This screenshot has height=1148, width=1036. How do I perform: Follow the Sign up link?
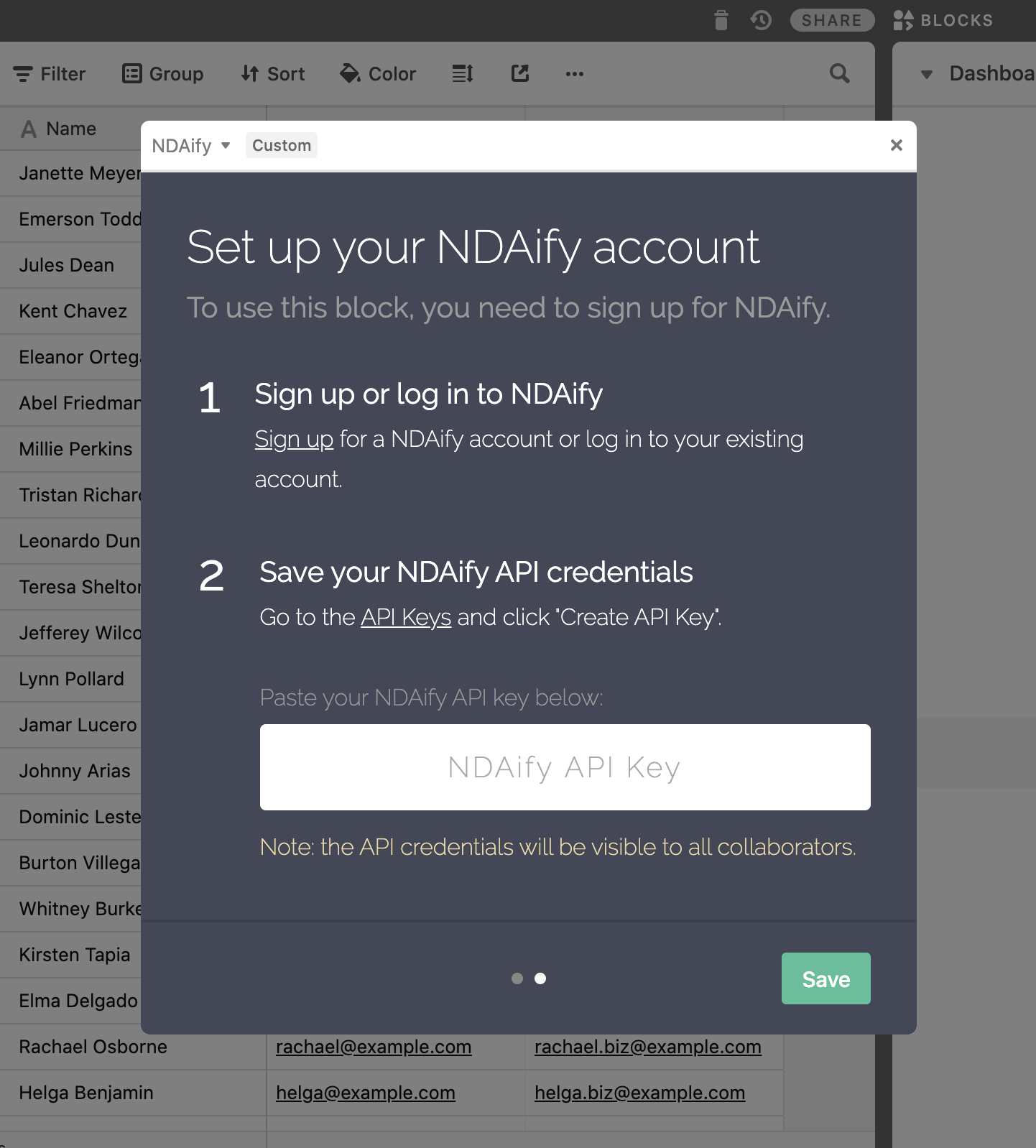[x=295, y=439]
